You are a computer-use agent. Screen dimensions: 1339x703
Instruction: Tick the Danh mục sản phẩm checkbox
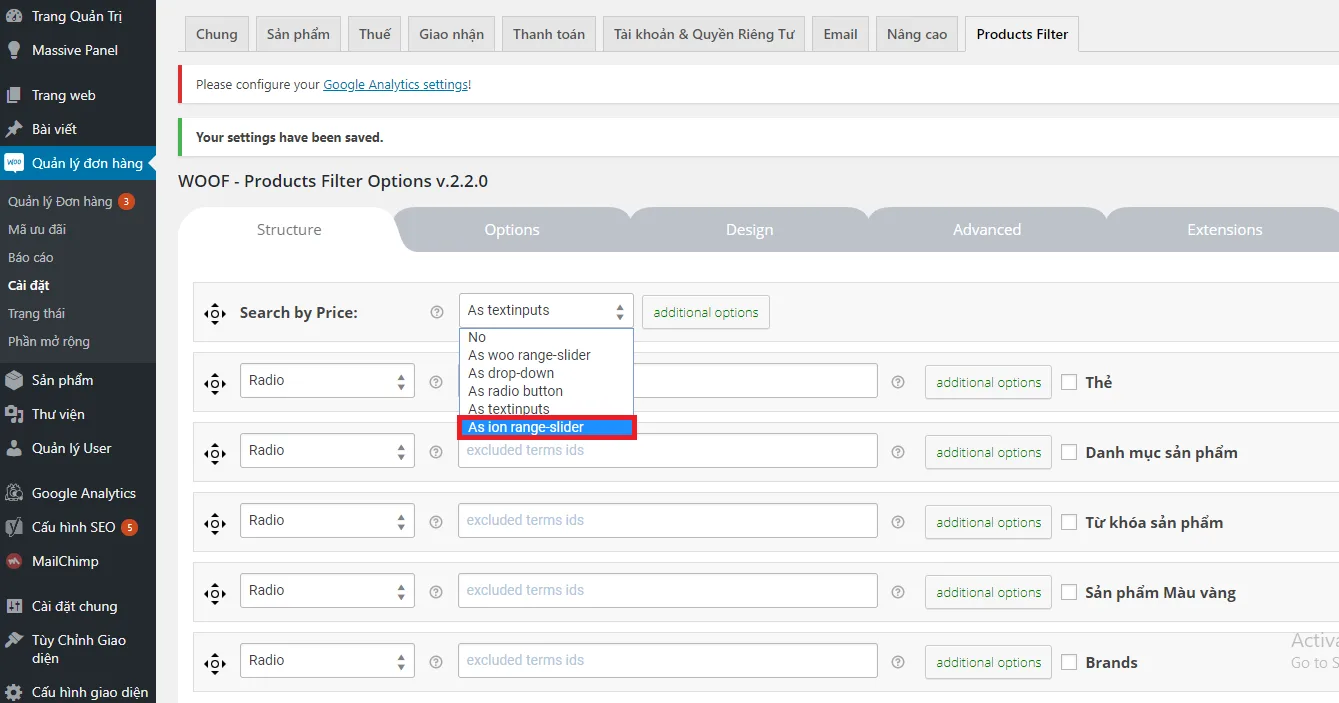click(1069, 452)
